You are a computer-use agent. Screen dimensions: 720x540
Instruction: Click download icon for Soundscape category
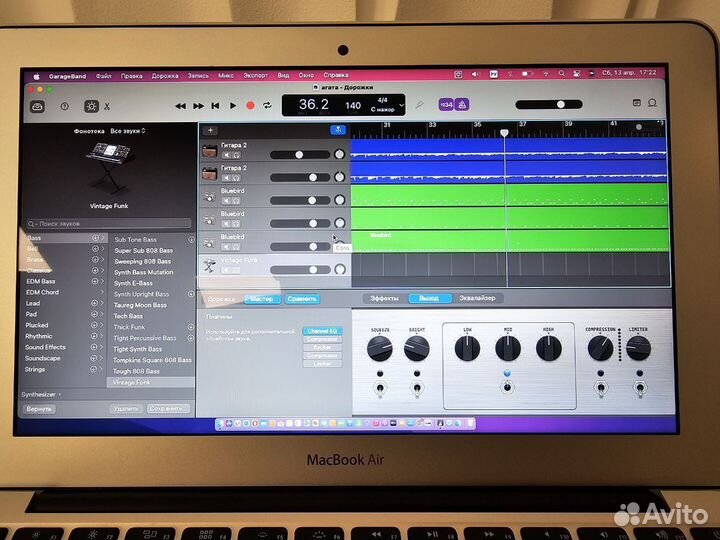94,358
